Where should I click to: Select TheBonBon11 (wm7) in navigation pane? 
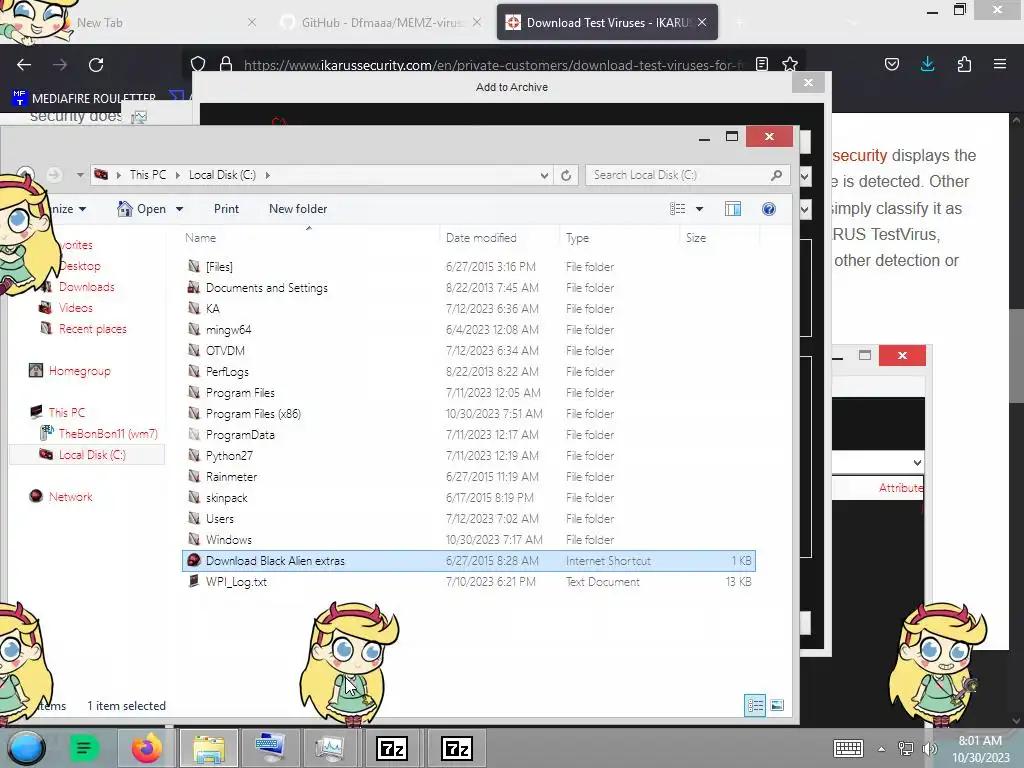tap(108, 434)
